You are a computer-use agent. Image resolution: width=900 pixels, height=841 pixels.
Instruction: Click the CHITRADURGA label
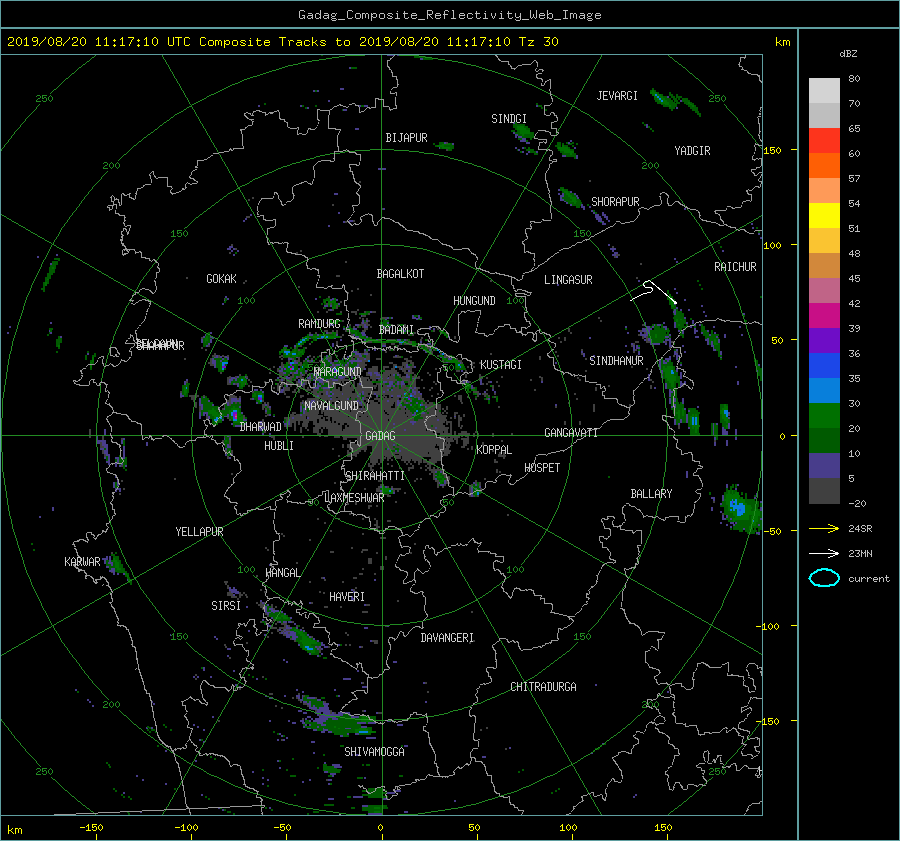544,687
